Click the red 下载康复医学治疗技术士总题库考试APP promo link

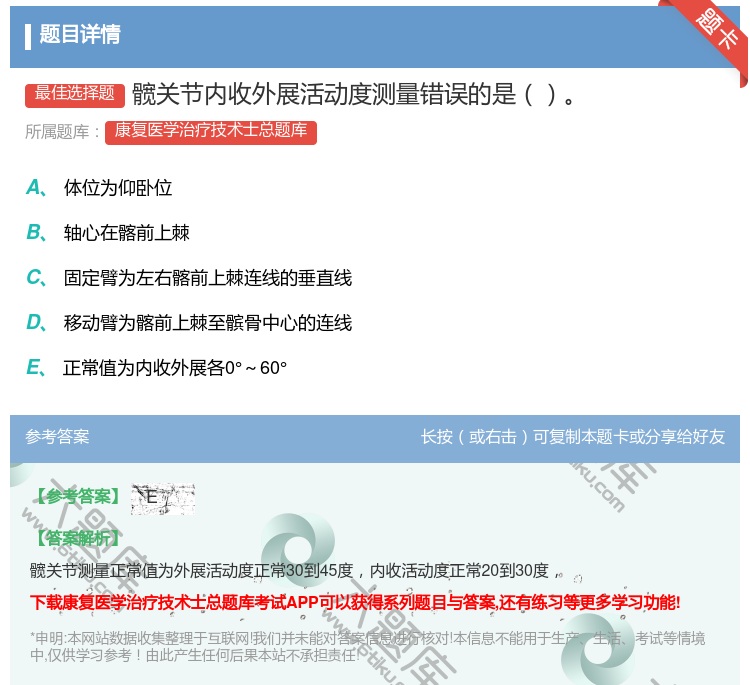pyautogui.click(x=355, y=602)
